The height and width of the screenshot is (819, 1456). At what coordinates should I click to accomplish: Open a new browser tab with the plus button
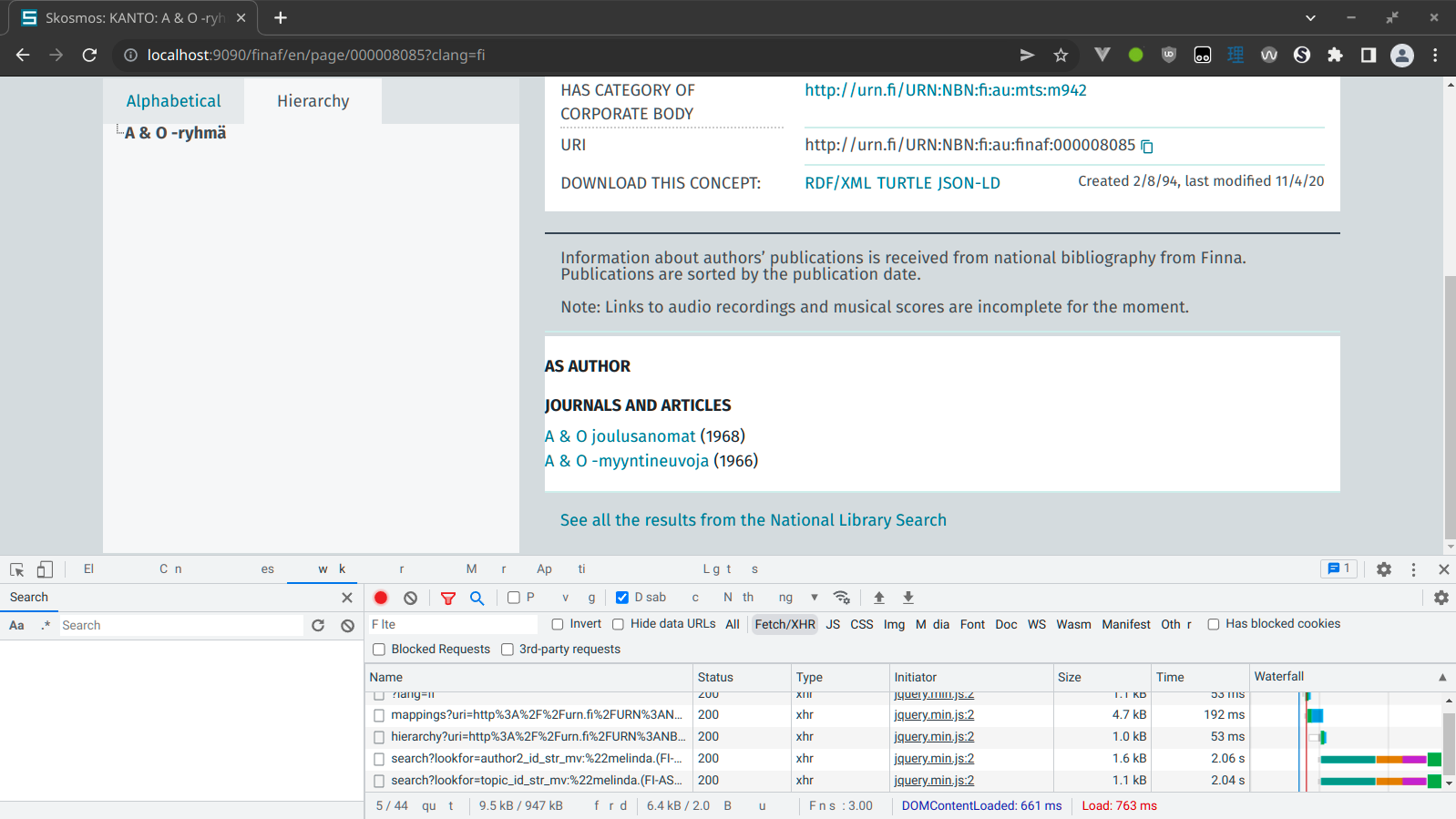click(281, 17)
